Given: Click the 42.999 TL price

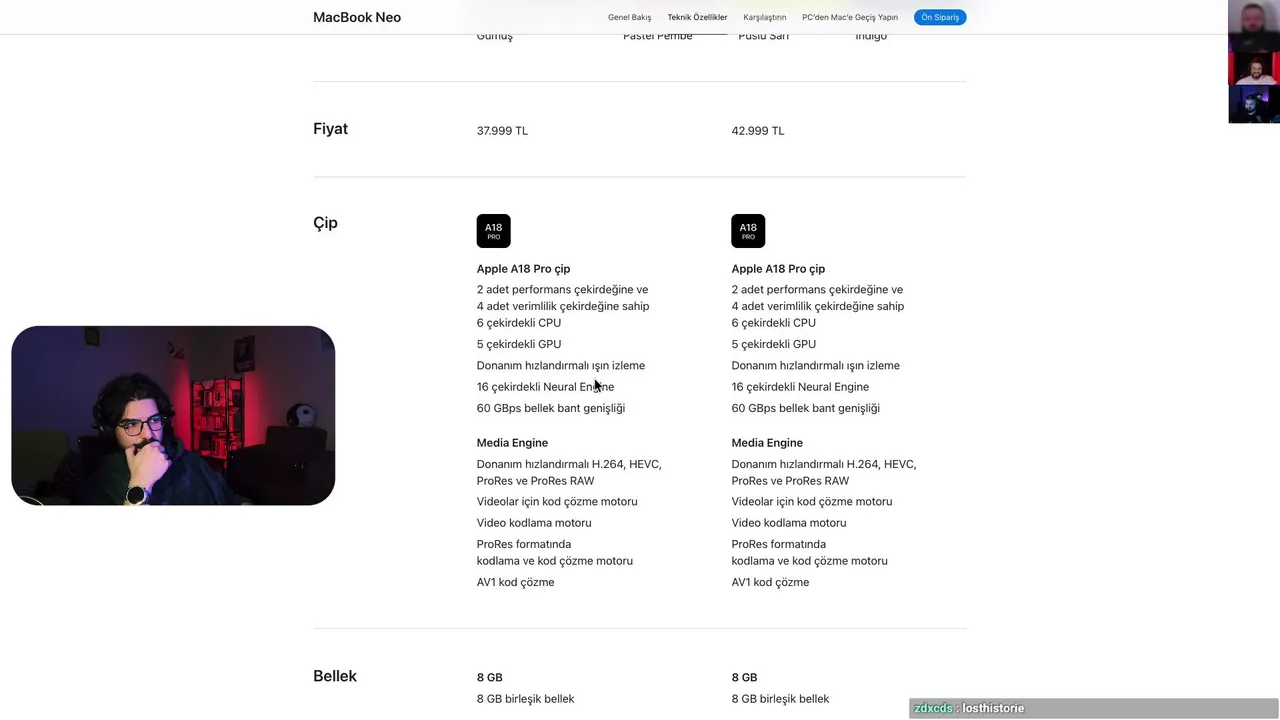Looking at the screenshot, I should (757, 131).
